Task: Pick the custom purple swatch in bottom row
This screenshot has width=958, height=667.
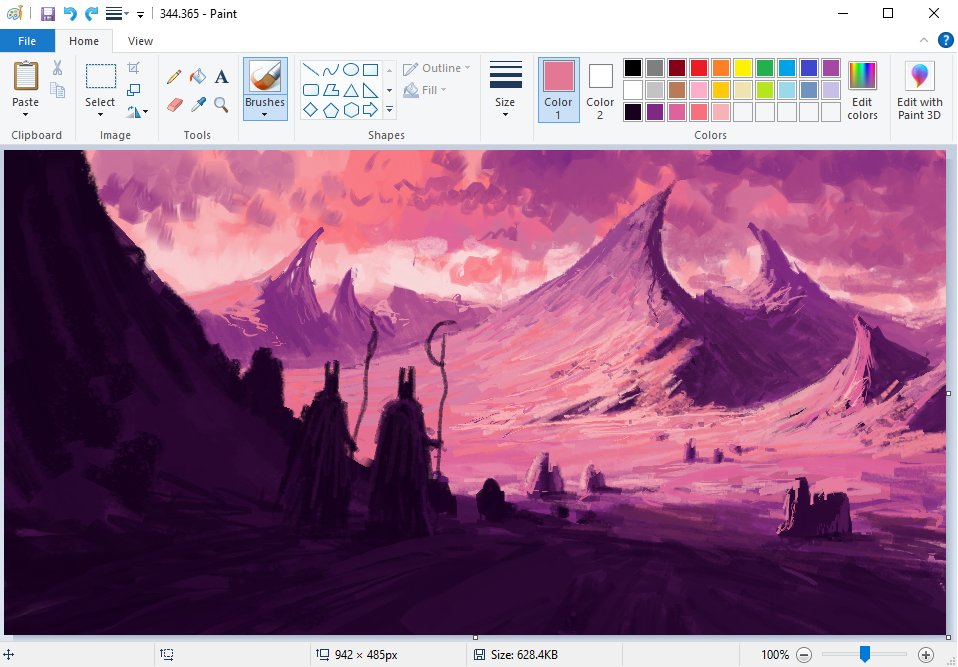Action: (x=655, y=112)
